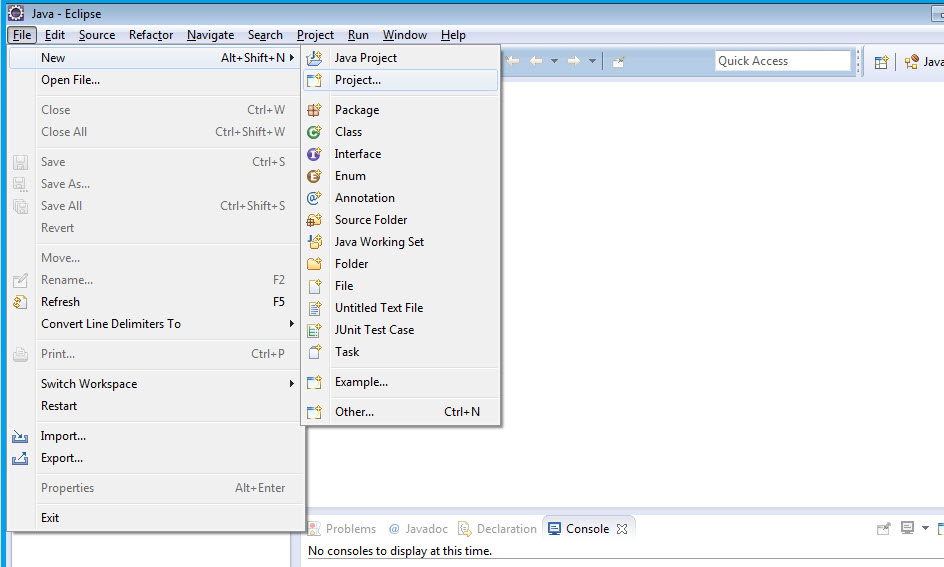Click the Untitled Text File icon

click(x=314, y=308)
